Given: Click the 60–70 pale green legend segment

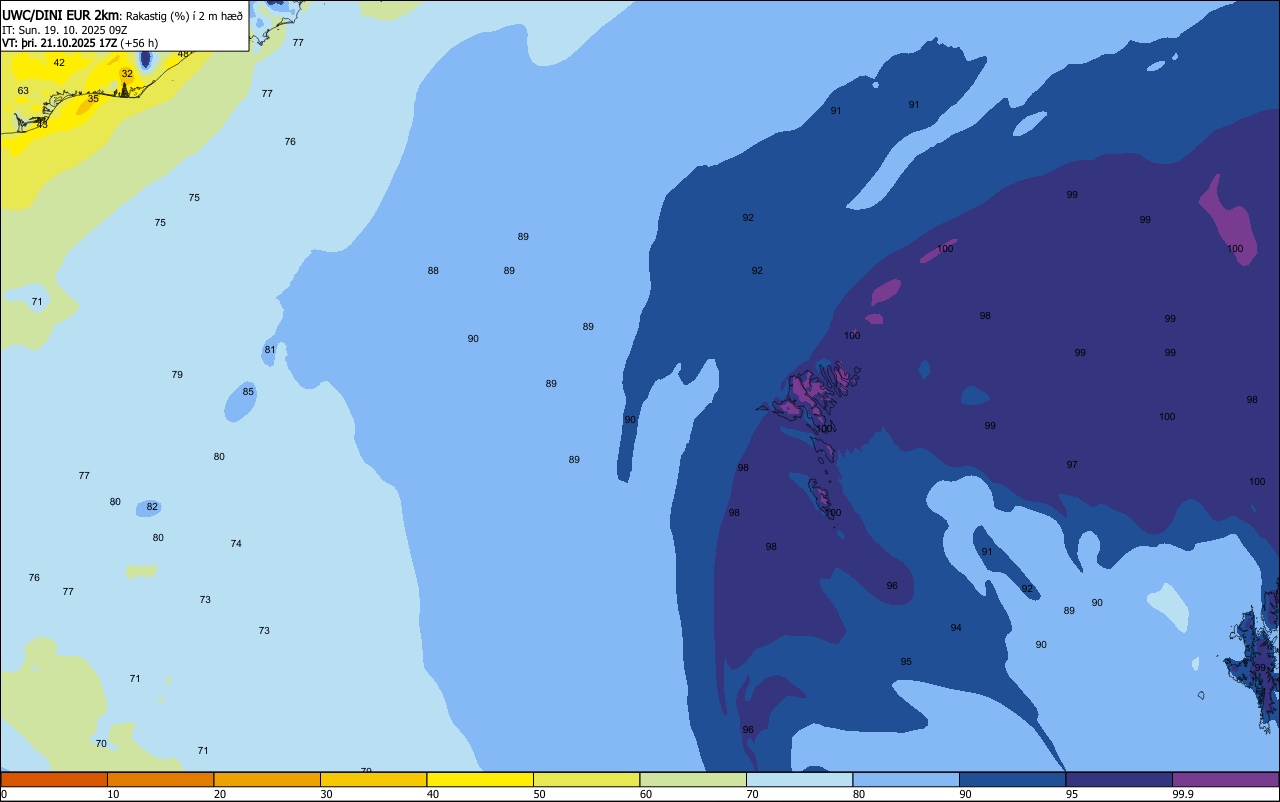Looking at the screenshot, I should point(693,779).
